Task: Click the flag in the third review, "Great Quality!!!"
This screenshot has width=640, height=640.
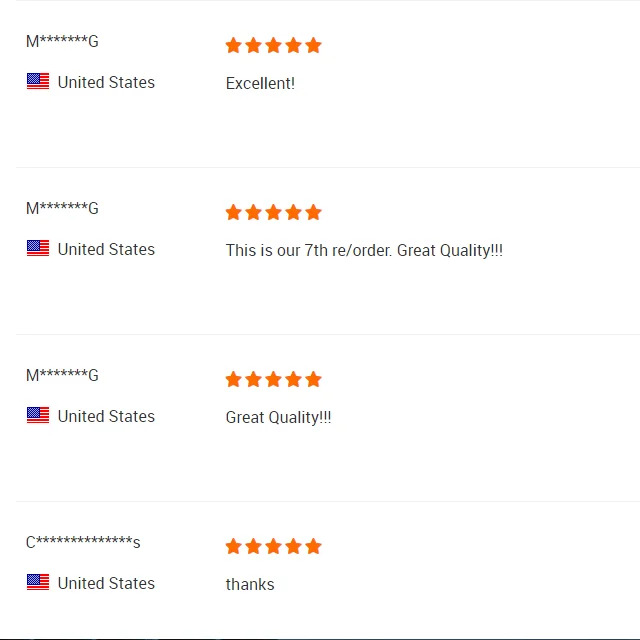Action: [38, 416]
